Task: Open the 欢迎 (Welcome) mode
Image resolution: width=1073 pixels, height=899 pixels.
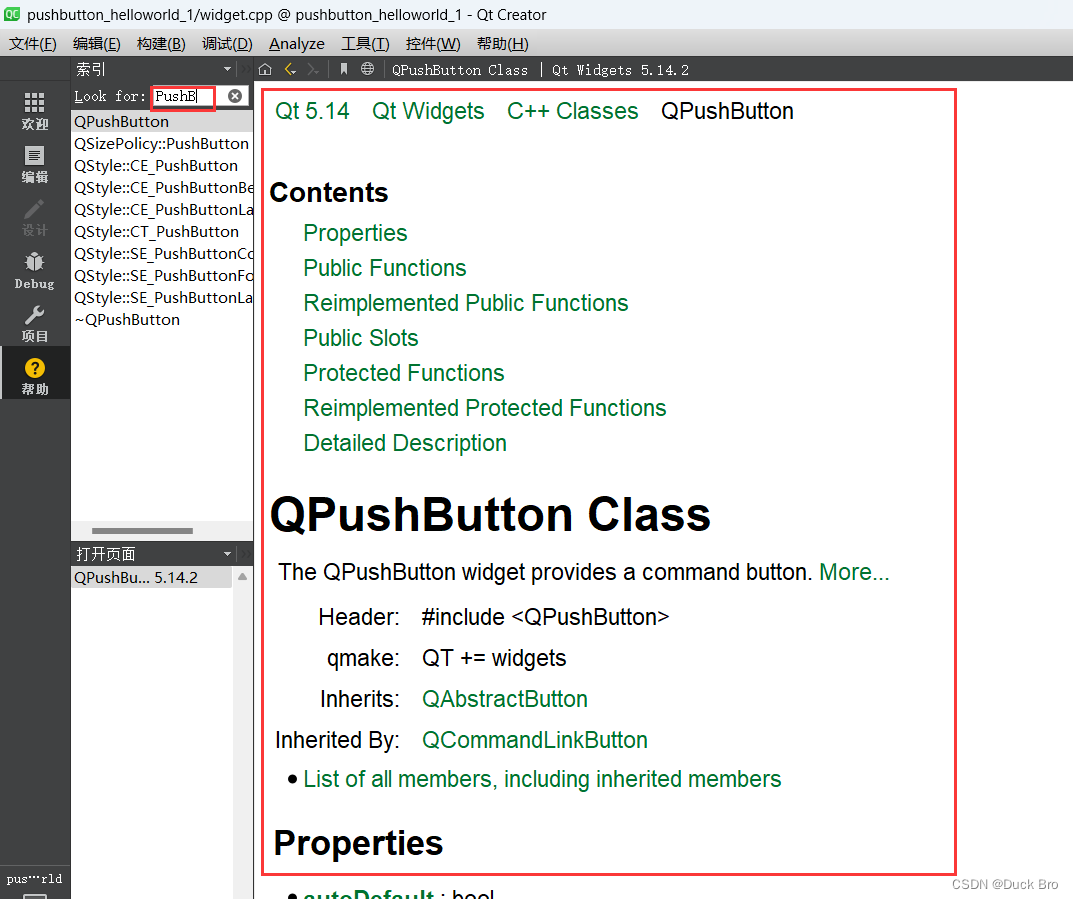Action: (x=34, y=111)
